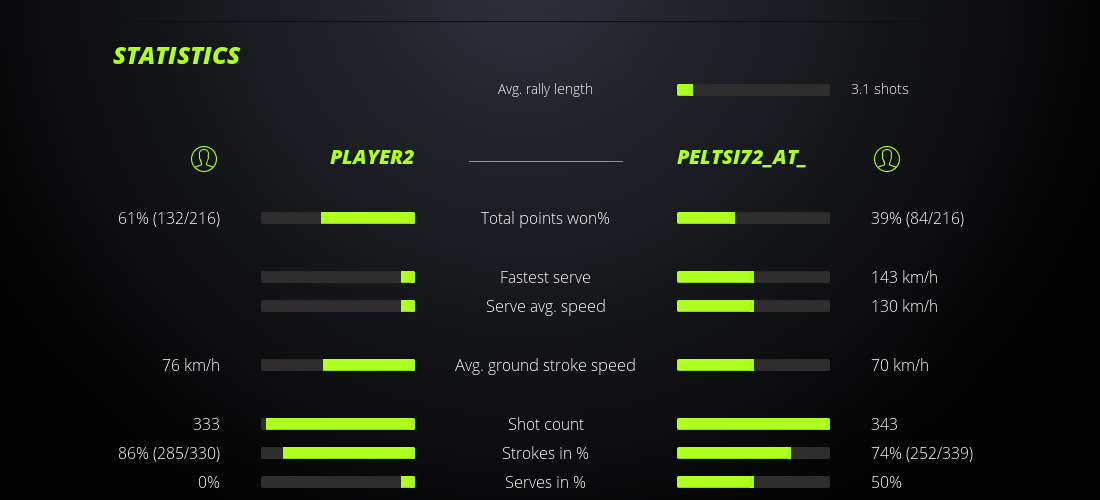Click PELTSI72_AT_'s Serves in % bar

click(x=753, y=482)
